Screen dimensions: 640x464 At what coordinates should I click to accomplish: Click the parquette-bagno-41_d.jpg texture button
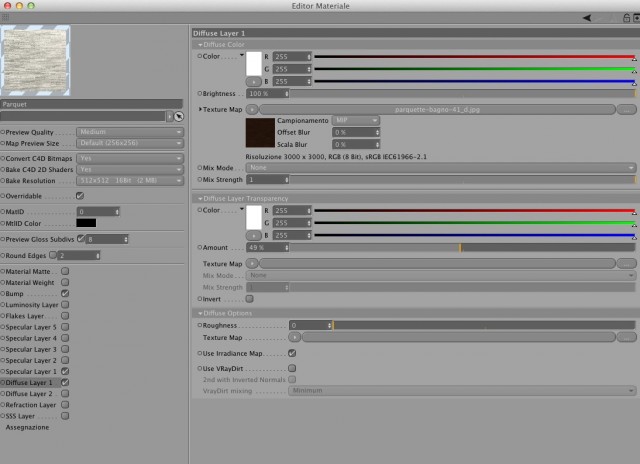pyautogui.click(x=438, y=109)
